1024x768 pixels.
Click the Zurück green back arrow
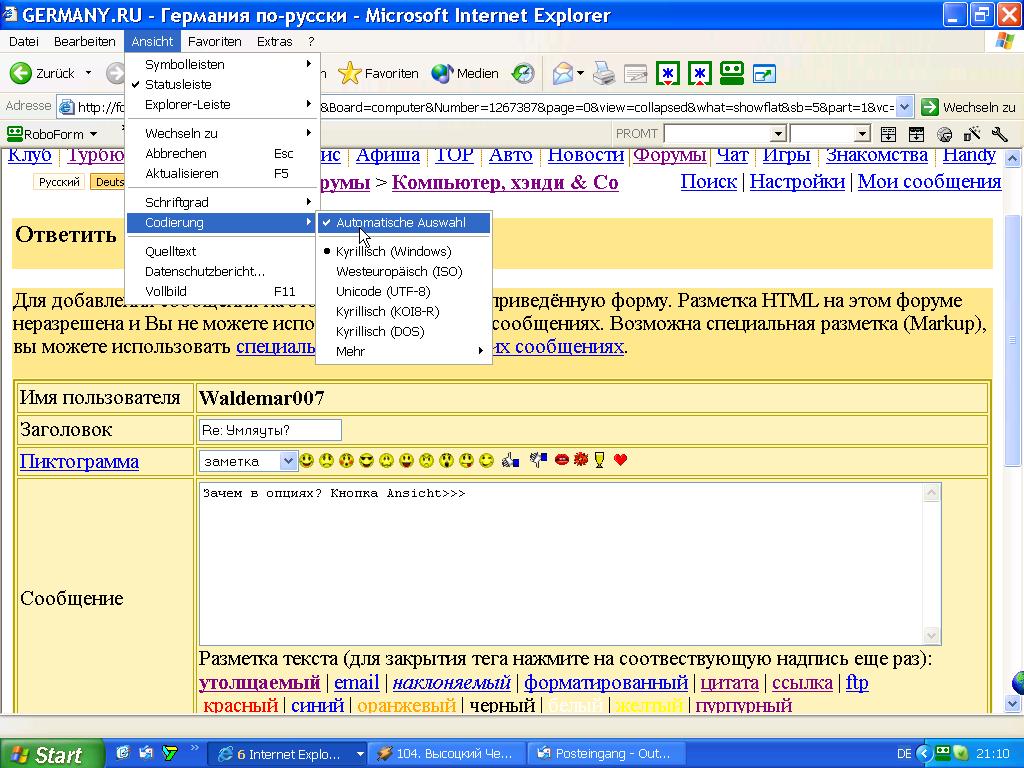(x=21, y=73)
